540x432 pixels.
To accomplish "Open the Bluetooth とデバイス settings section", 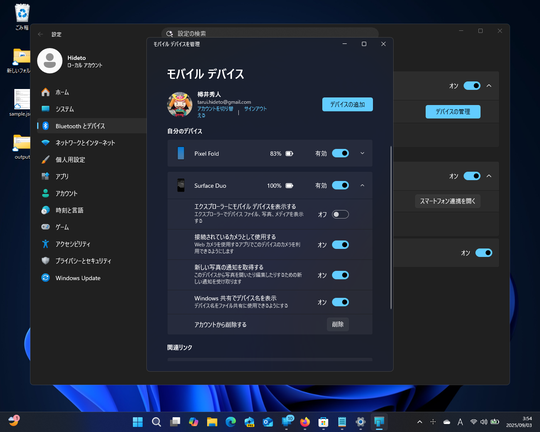I will pos(92,126).
